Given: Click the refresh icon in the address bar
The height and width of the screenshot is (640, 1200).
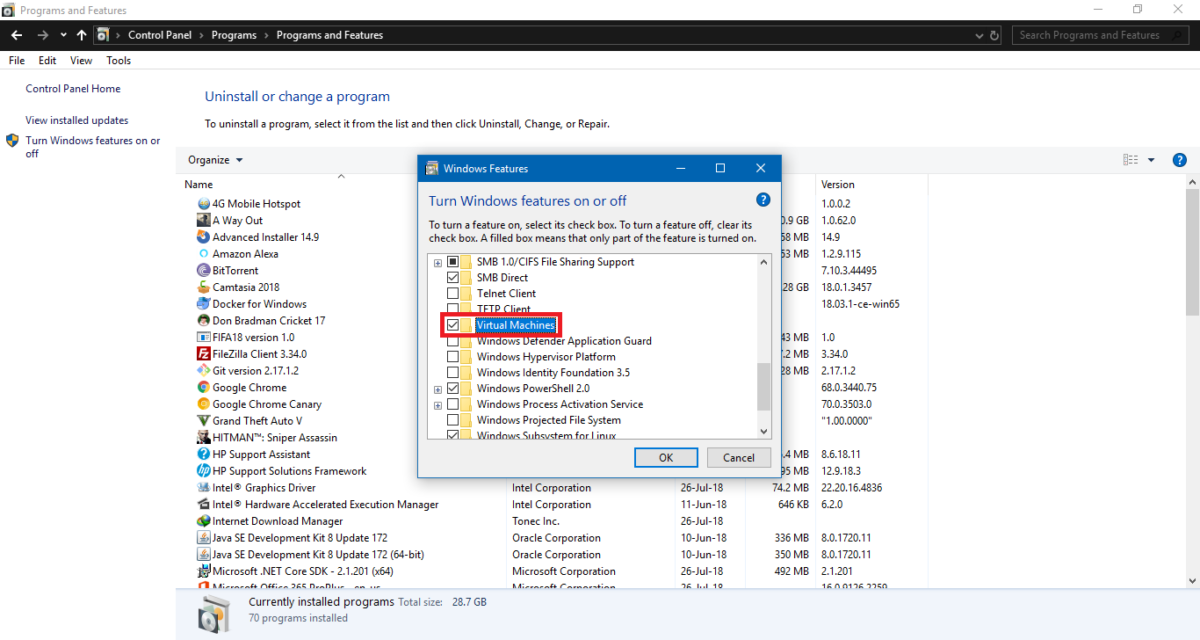Looking at the screenshot, I should pos(994,35).
